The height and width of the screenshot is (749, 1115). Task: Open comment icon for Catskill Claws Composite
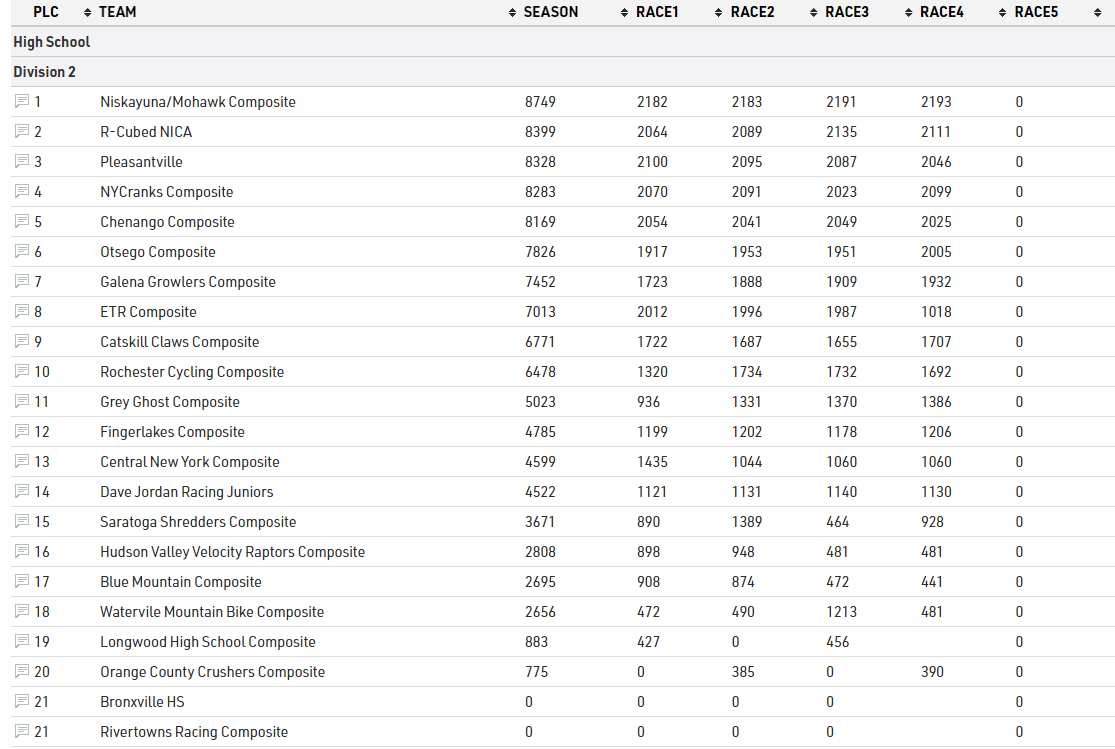(22, 341)
